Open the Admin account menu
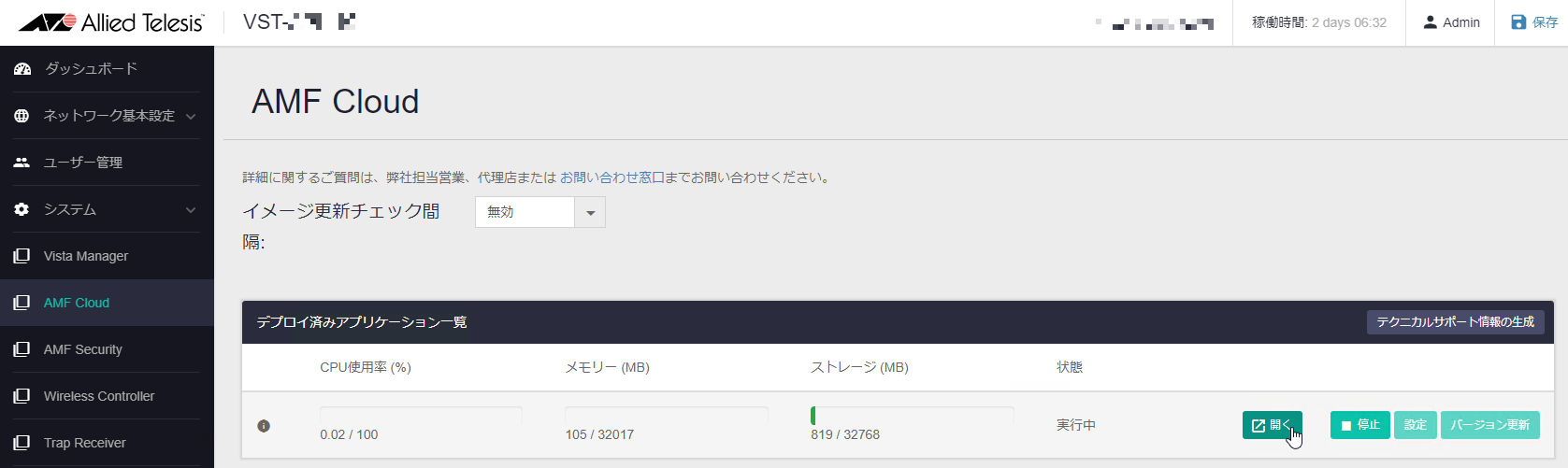Screen dimensions: 1568x468 [1451, 22]
